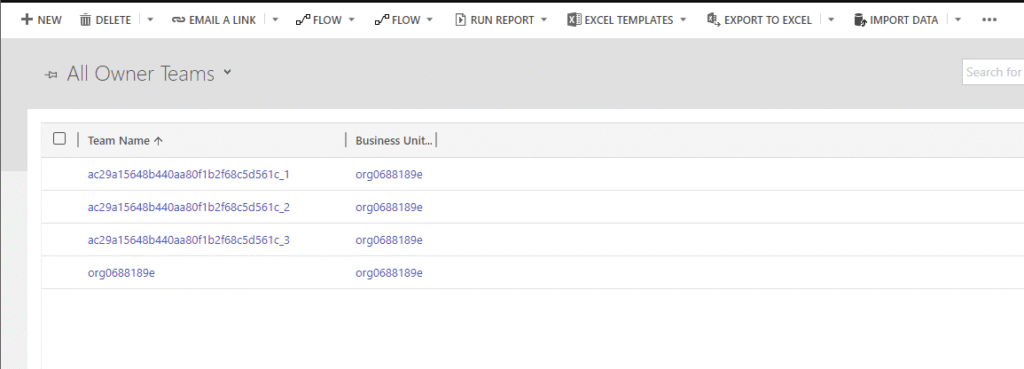Click the Search for records field
The height and width of the screenshot is (369, 1024).
tap(993, 72)
